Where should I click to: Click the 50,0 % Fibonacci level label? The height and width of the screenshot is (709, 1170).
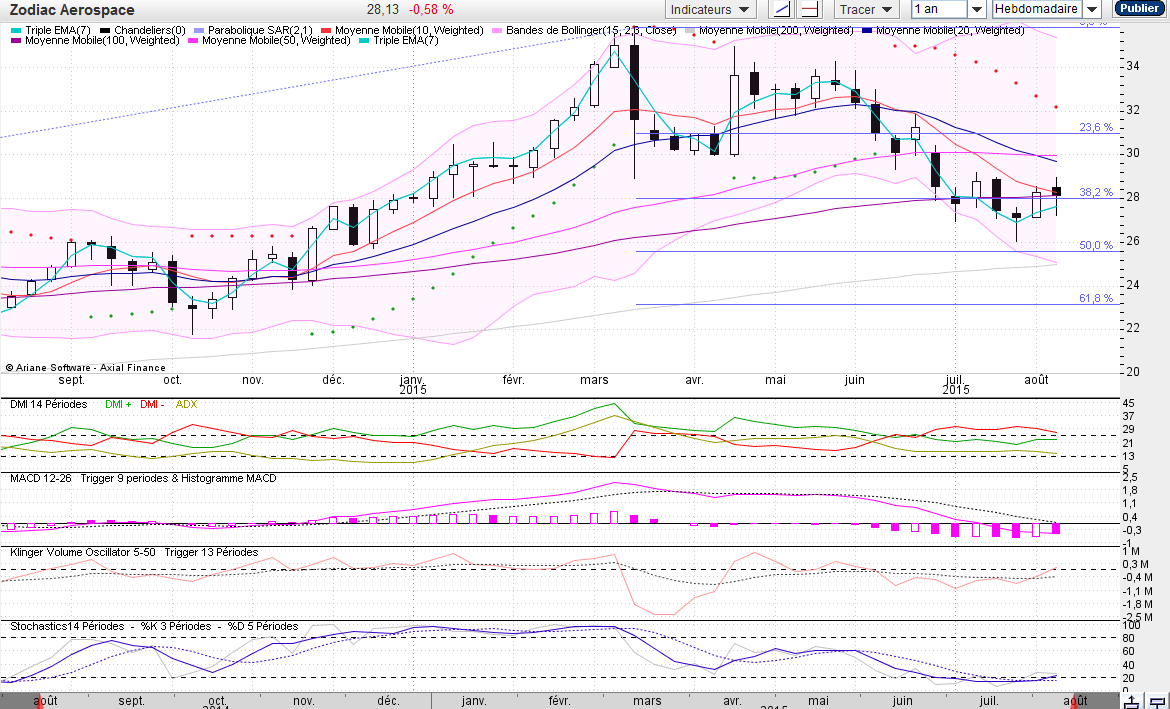pos(1096,246)
